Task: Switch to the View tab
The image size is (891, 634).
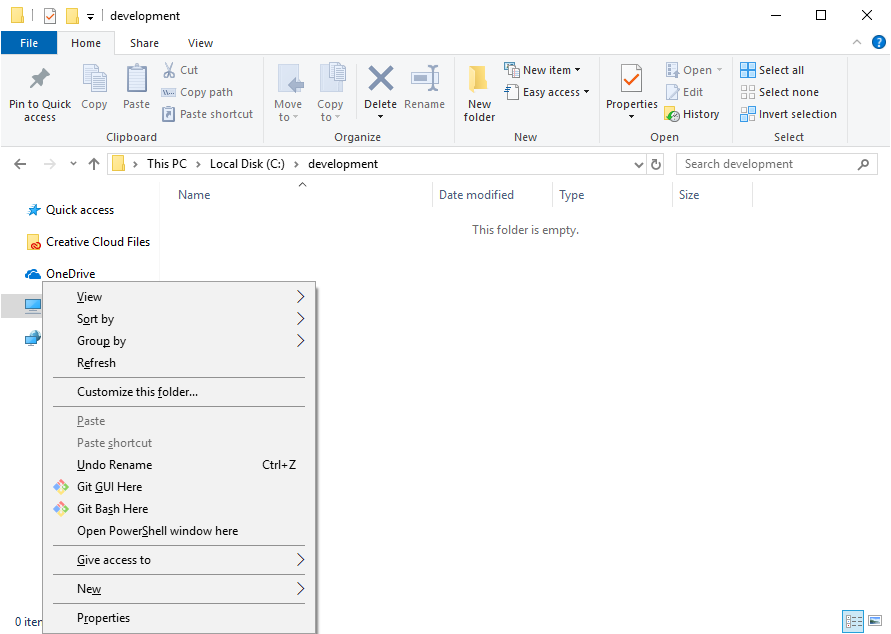Action: pos(200,43)
